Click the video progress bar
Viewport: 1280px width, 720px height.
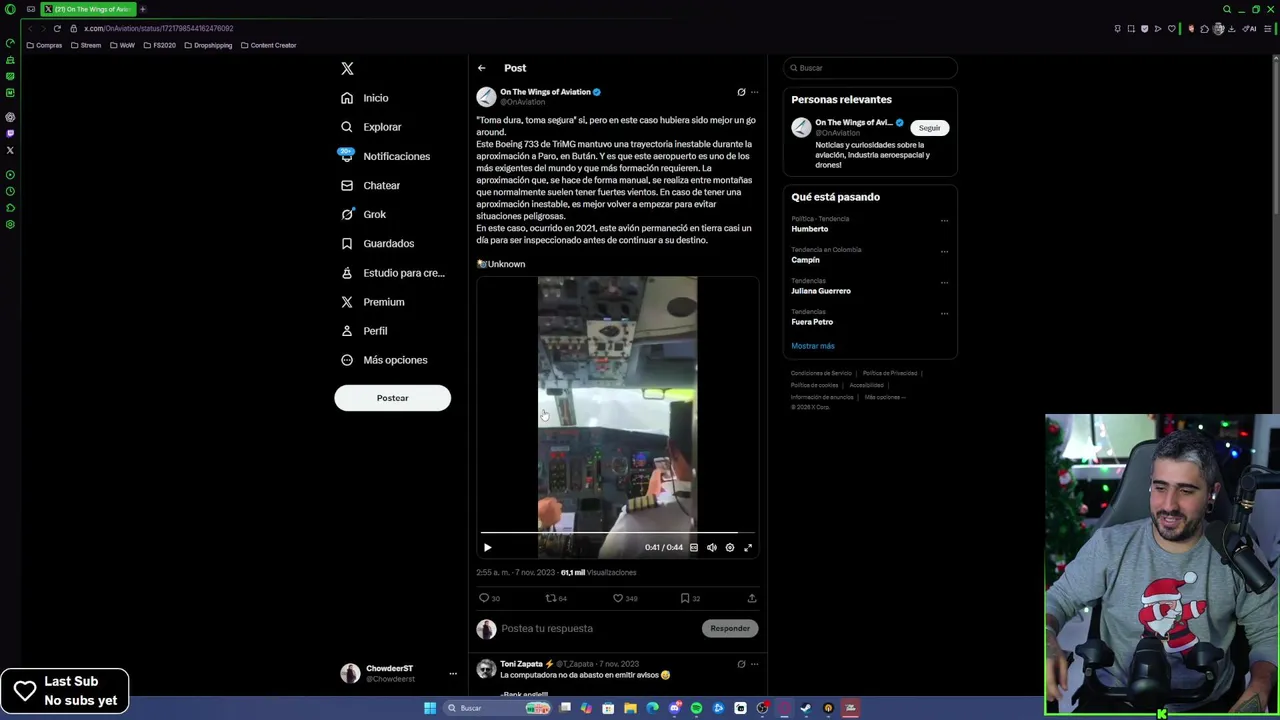pyautogui.click(x=617, y=533)
